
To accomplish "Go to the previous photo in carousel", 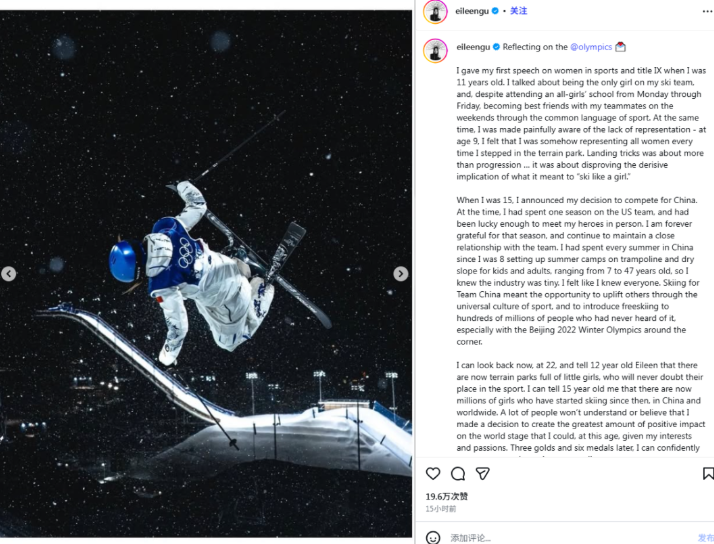I will (x=9, y=274).
